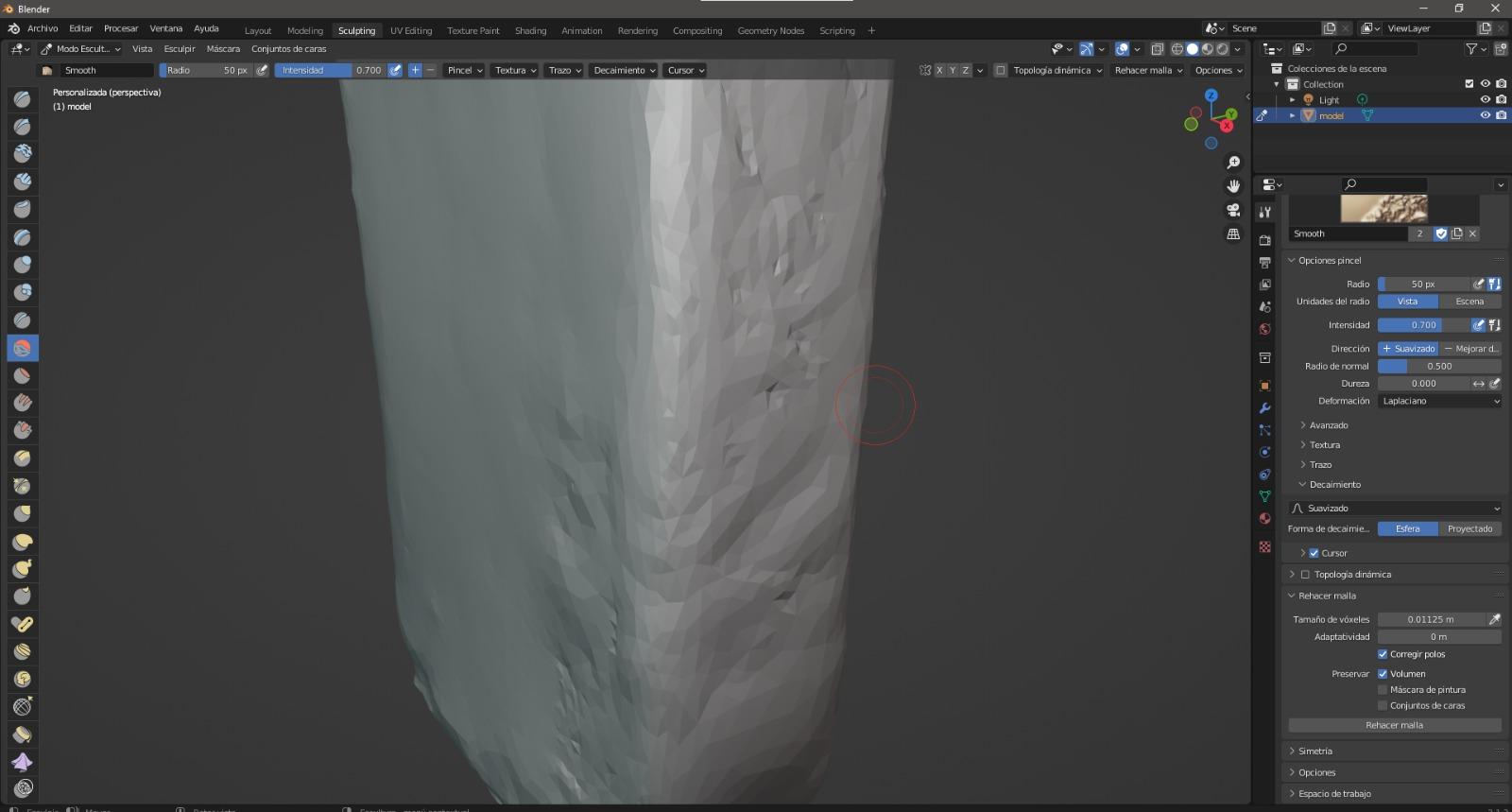Screen dimensions: 1512x812
Task: Switch orthographic/perspective with grid icon
Action: [x=1233, y=233]
